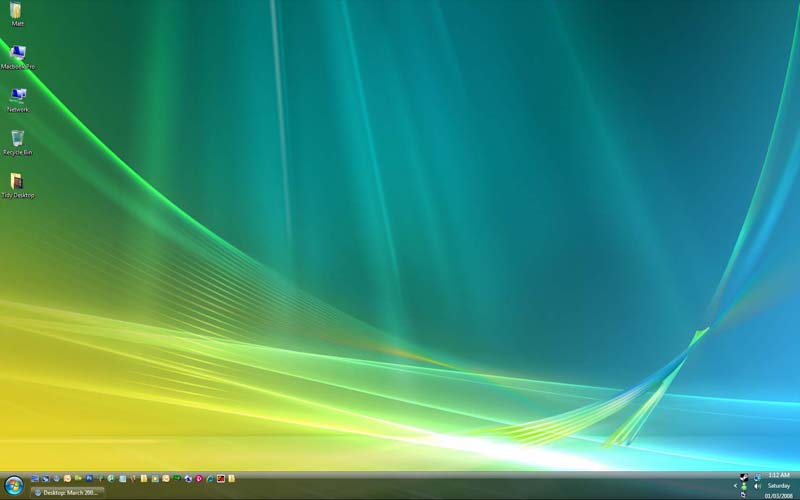Viewport: 800px width, 500px height.
Task: Click the black diamond Boot Camp tray icon
Action: tap(744, 477)
